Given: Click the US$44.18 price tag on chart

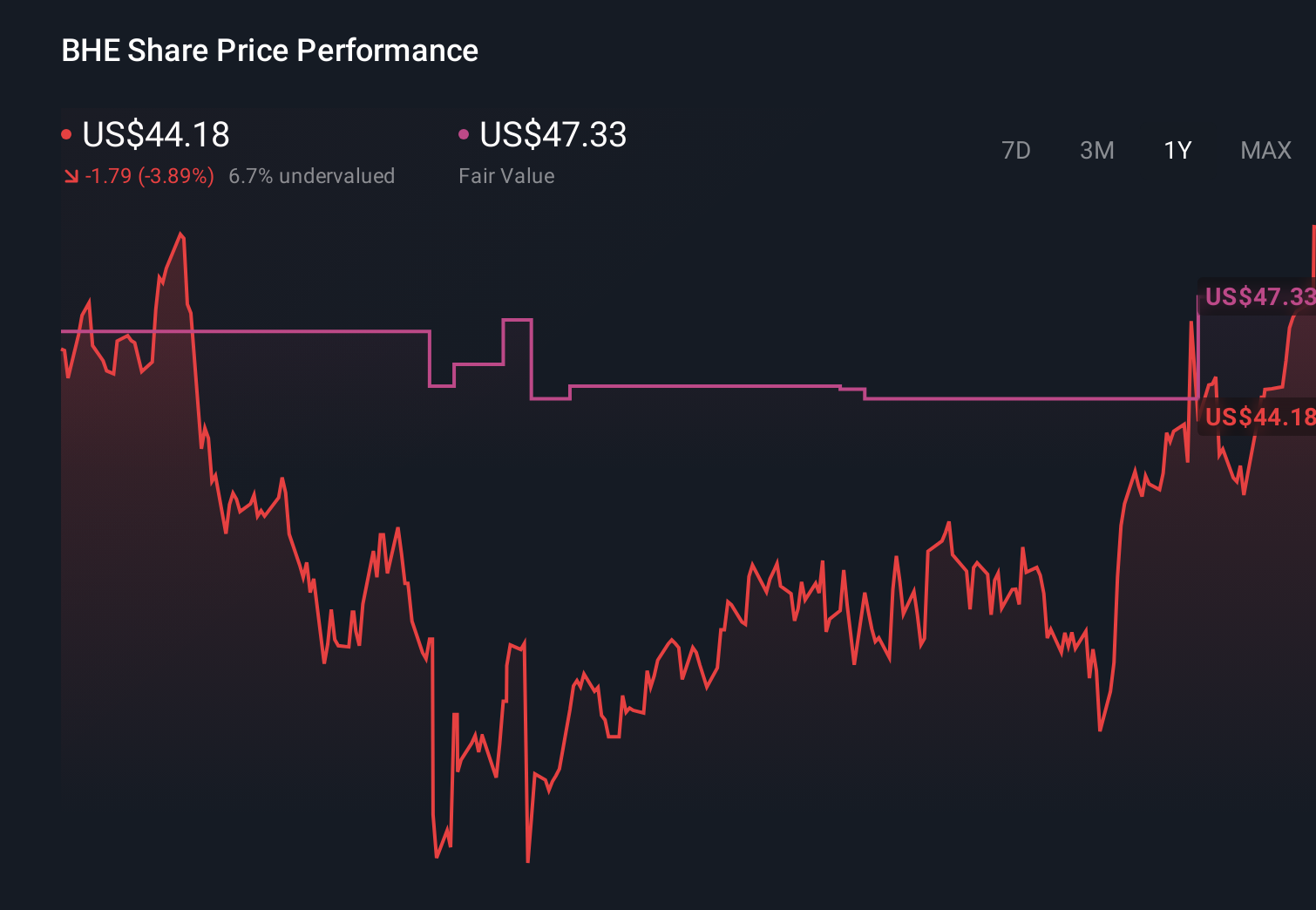Looking at the screenshot, I should (x=1257, y=418).
